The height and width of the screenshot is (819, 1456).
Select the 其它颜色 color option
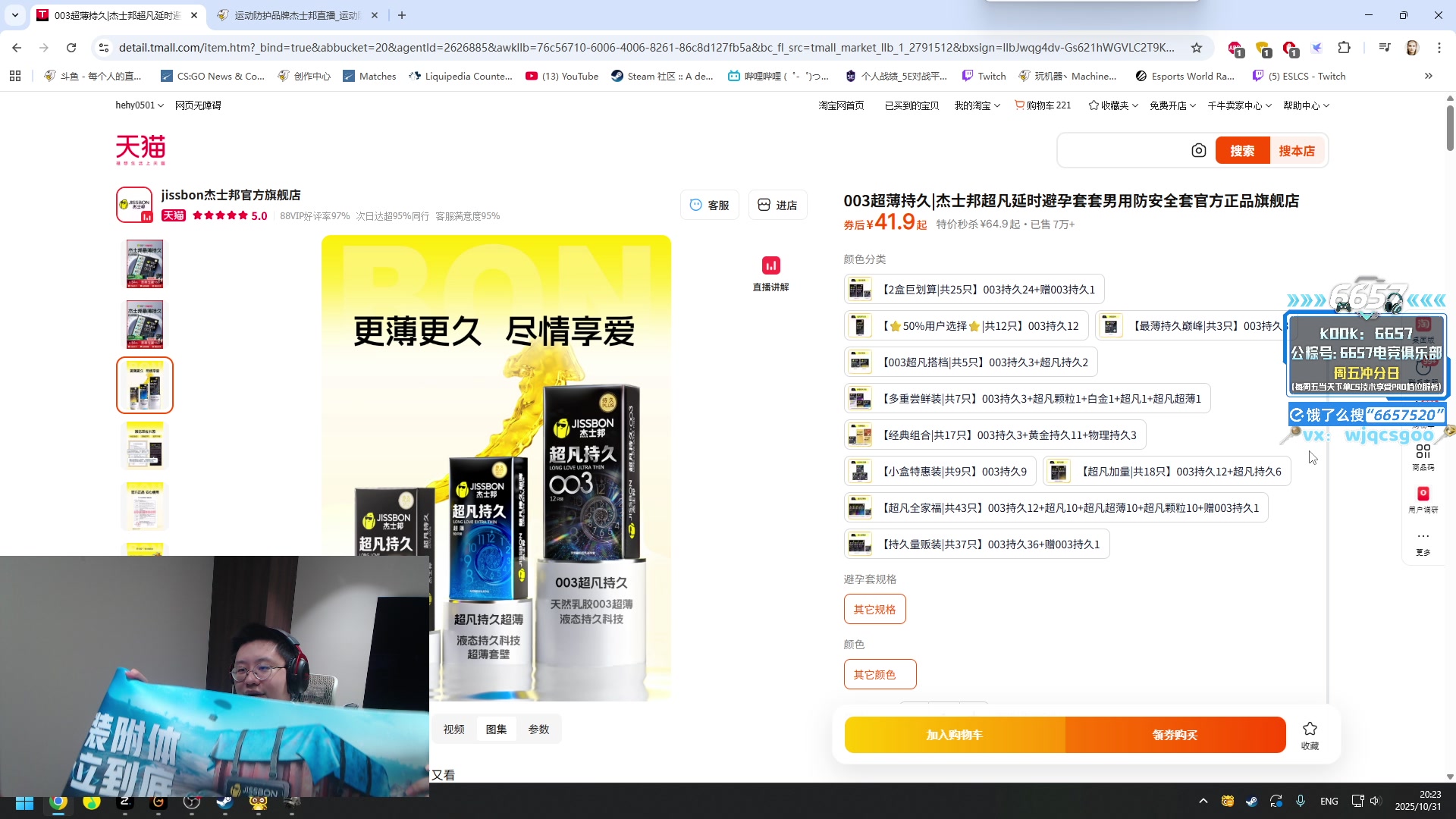pyautogui.click(x=880, y=674)
